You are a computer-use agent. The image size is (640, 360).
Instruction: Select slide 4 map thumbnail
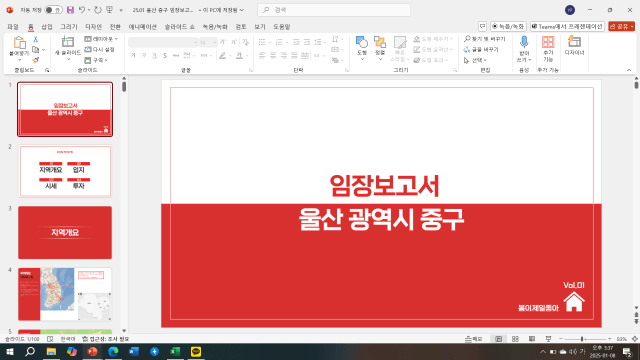click(65, 294)
